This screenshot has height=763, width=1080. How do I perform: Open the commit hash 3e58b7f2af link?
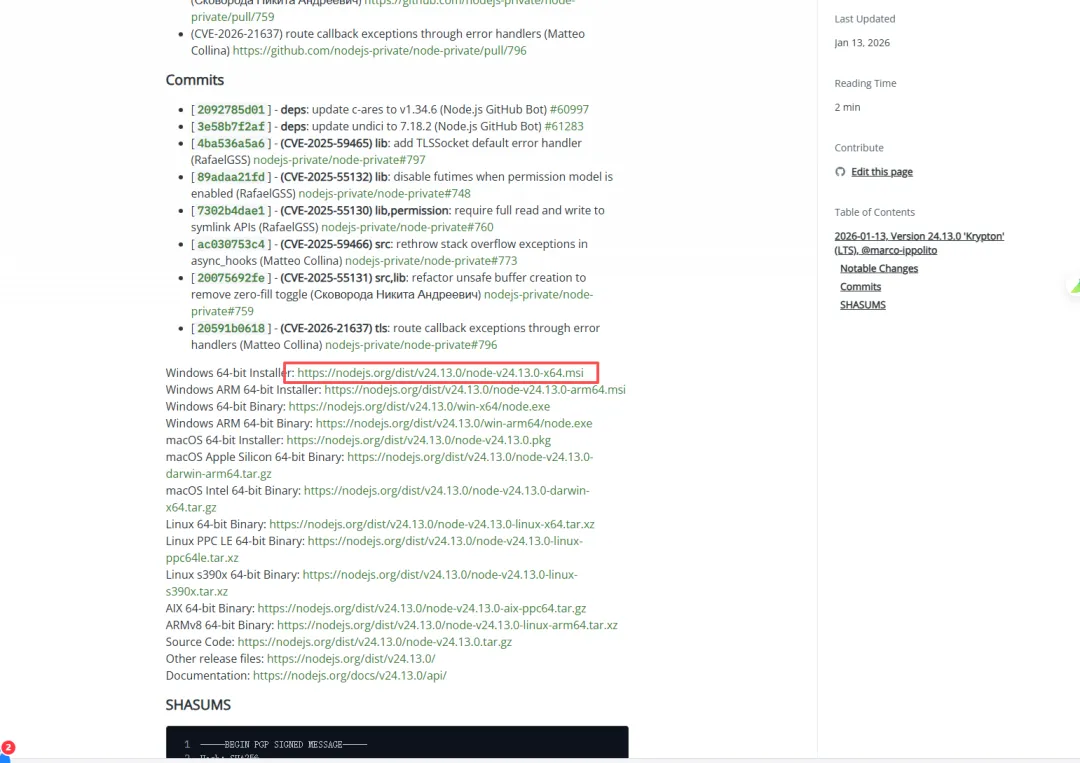coord(231,127)
